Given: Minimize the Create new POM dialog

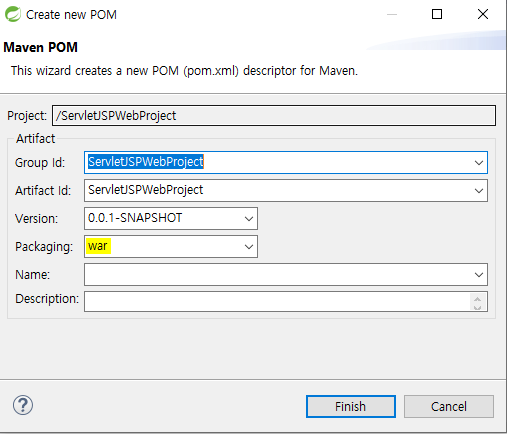Looking at the screenshot, I should point(392,14).
